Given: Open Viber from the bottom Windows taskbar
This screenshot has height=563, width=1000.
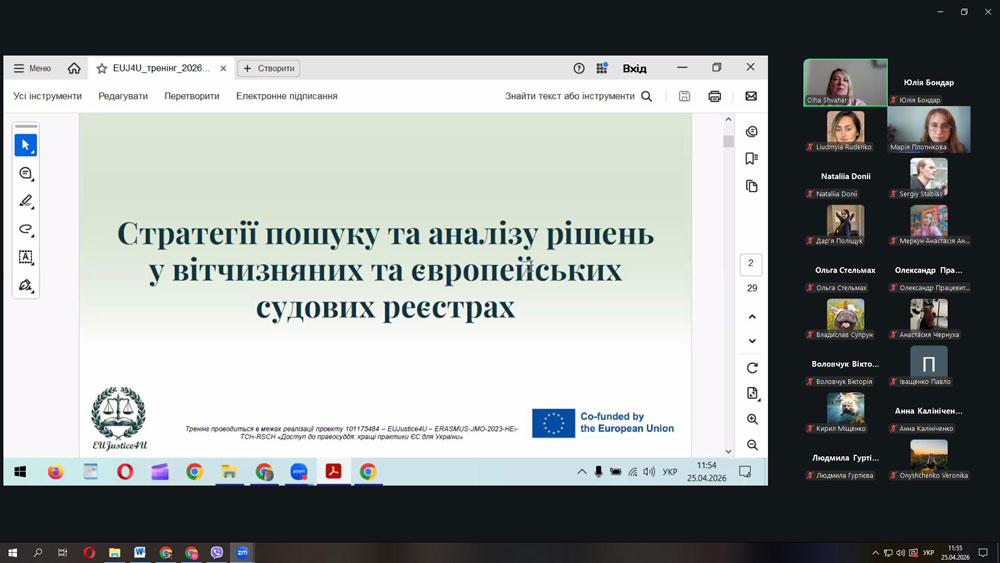Looking at the screenshot, I should [217, 553].
